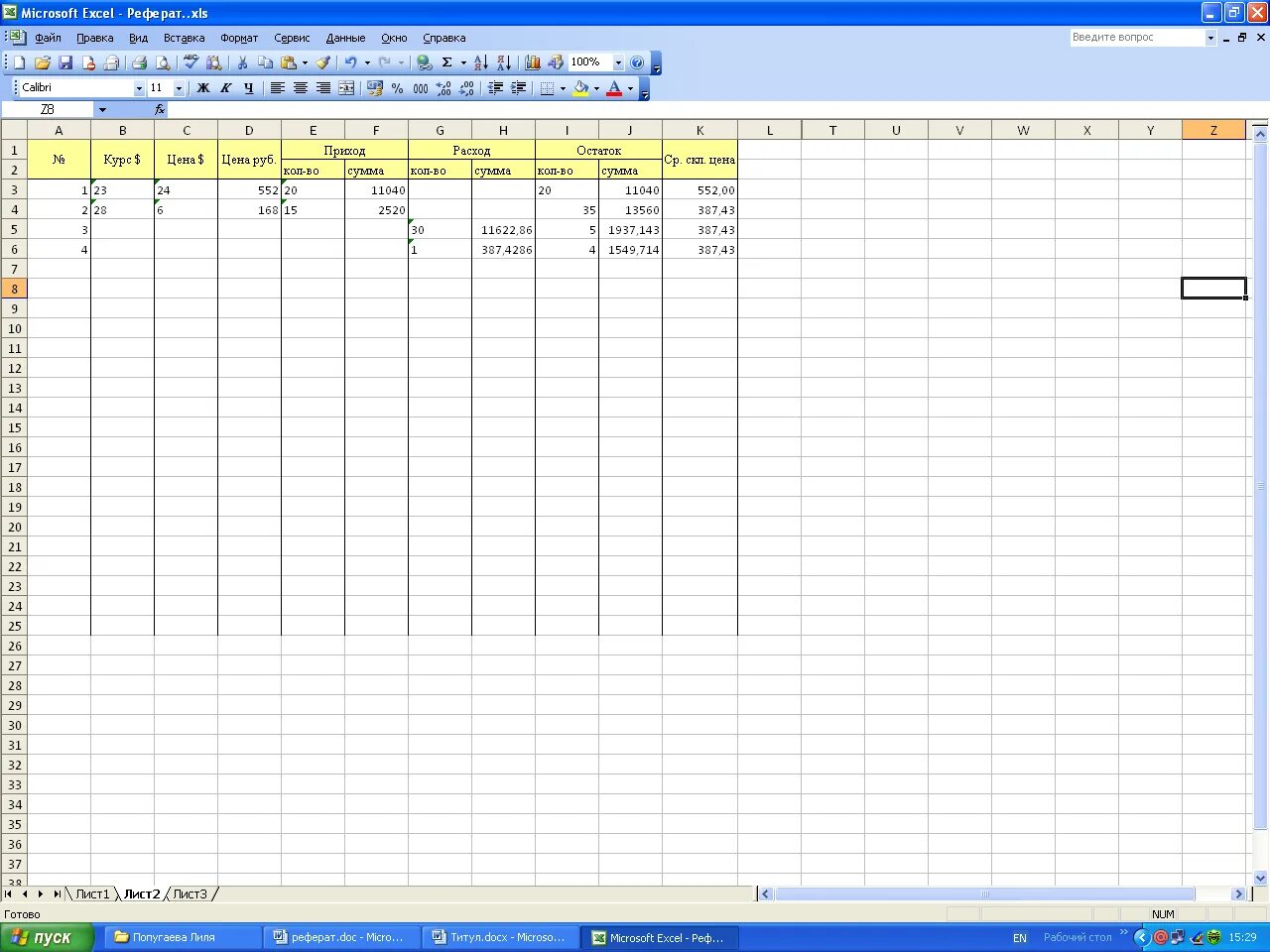Select cell containing 11622,86

(503, 229)
